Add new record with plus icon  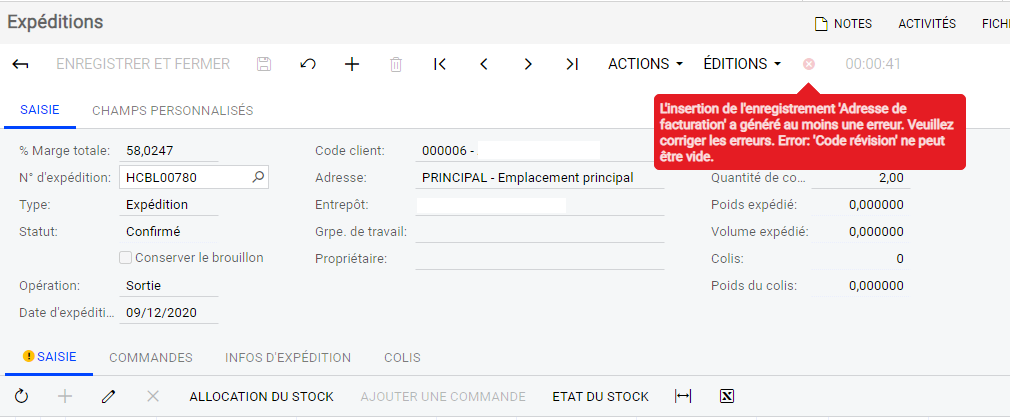[352, 64]
